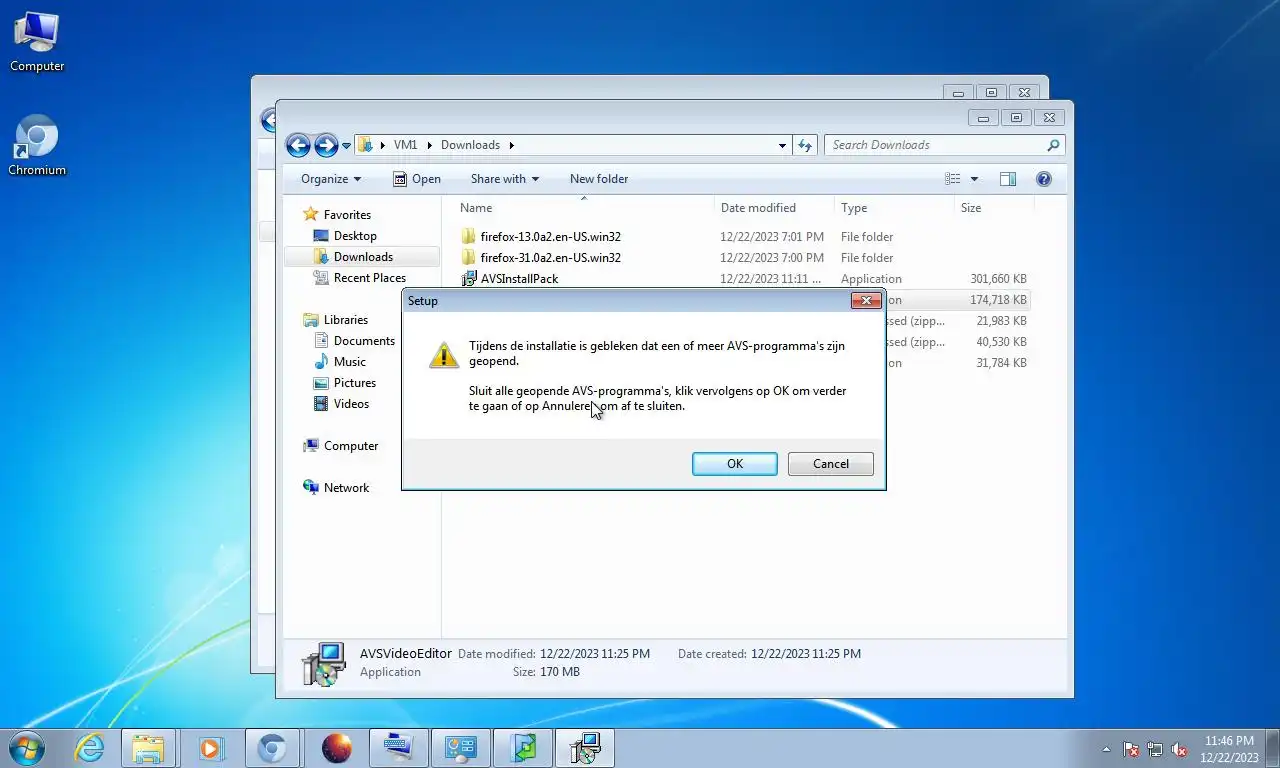Create a New folder
The height and width of the screenshot is (768, 1280).
[599, 179]
